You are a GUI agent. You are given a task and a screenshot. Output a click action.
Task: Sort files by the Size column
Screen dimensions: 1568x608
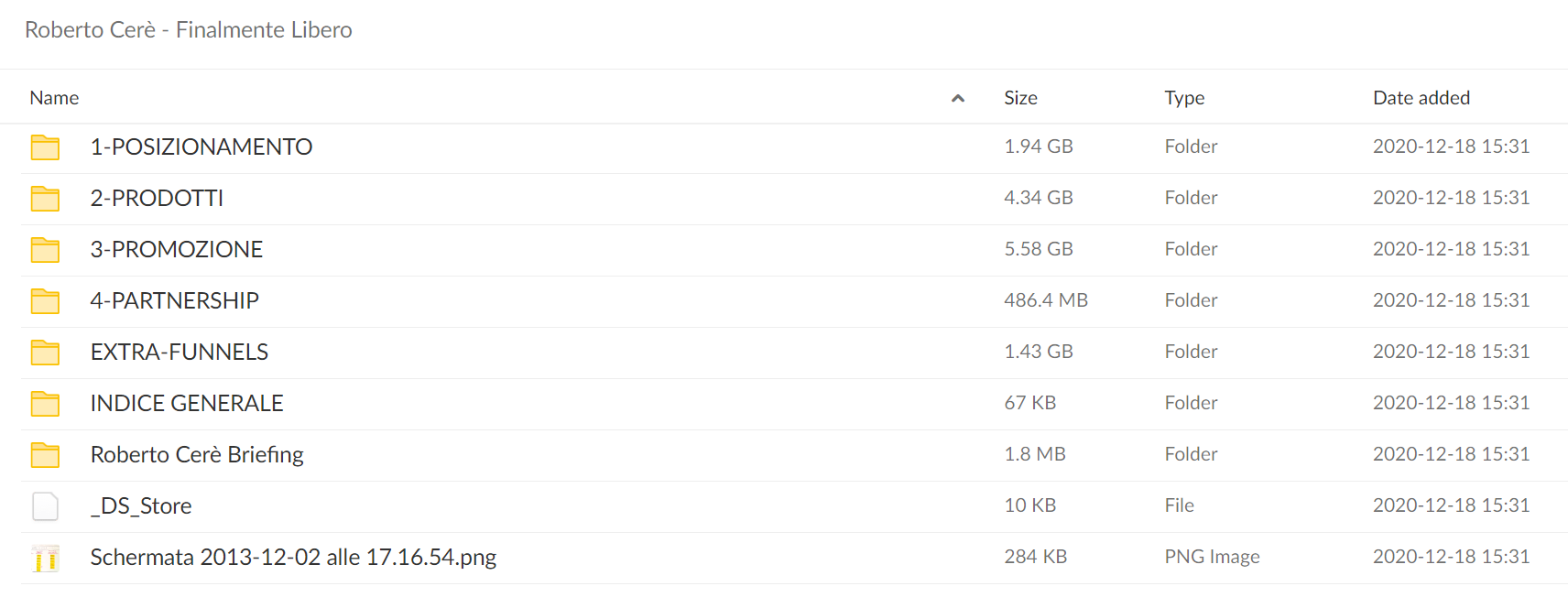pyautogui.click(x=1020, y=98)
